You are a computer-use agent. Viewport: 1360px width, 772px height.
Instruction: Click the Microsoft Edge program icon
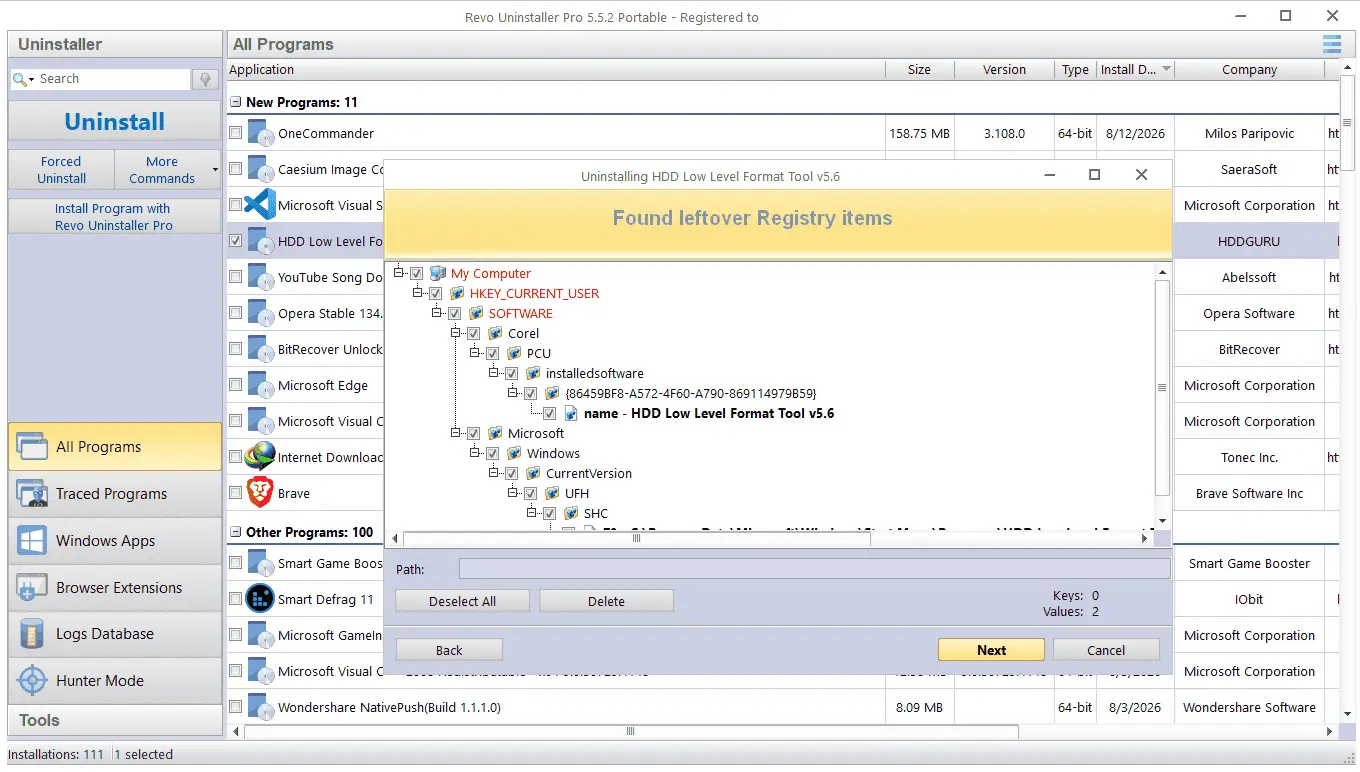pos(260,385)
